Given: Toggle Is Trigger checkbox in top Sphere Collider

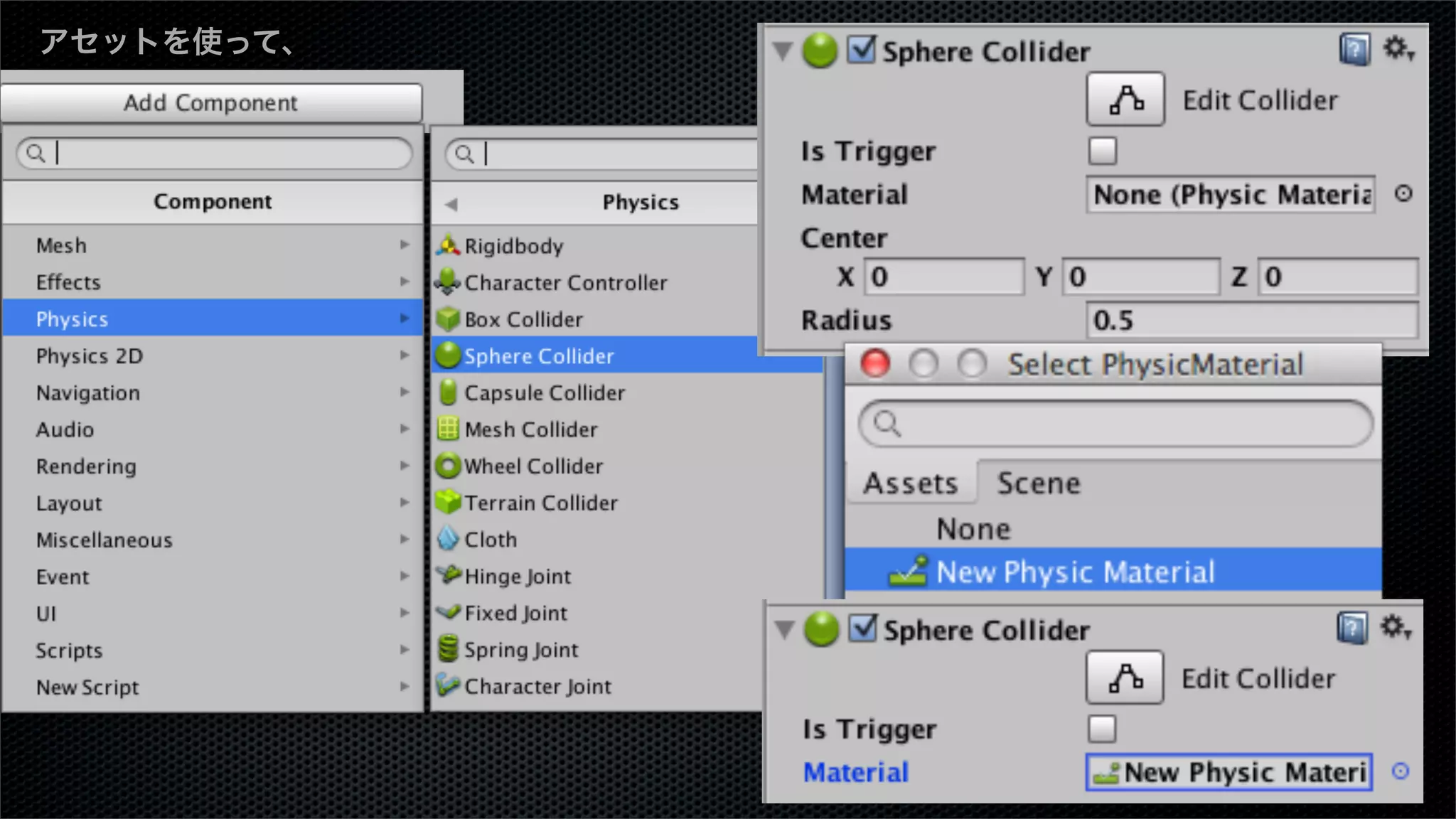Looking at the screenshot, I should pos(1103,151).
